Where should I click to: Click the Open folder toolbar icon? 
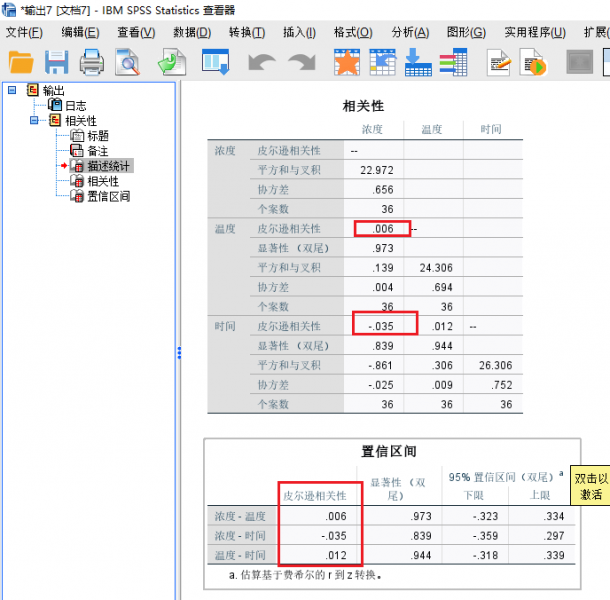tap(21, 62)
